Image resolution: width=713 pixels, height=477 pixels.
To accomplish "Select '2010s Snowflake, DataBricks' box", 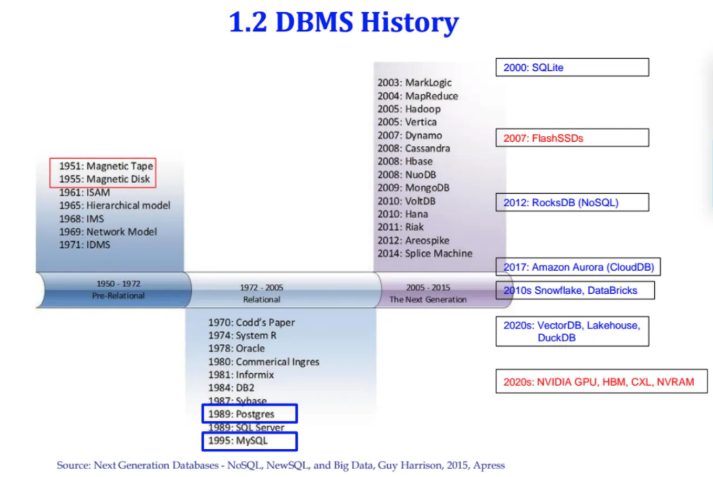I will click(x=575, y=290).
